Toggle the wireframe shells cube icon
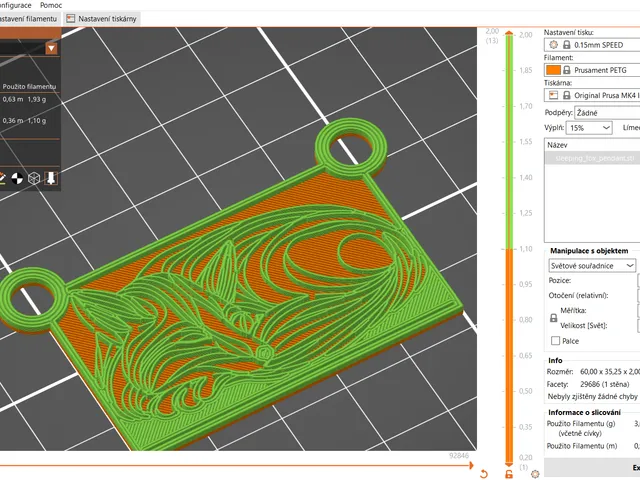The height and width of the screenshot is (480, 640). coord(34,178)
